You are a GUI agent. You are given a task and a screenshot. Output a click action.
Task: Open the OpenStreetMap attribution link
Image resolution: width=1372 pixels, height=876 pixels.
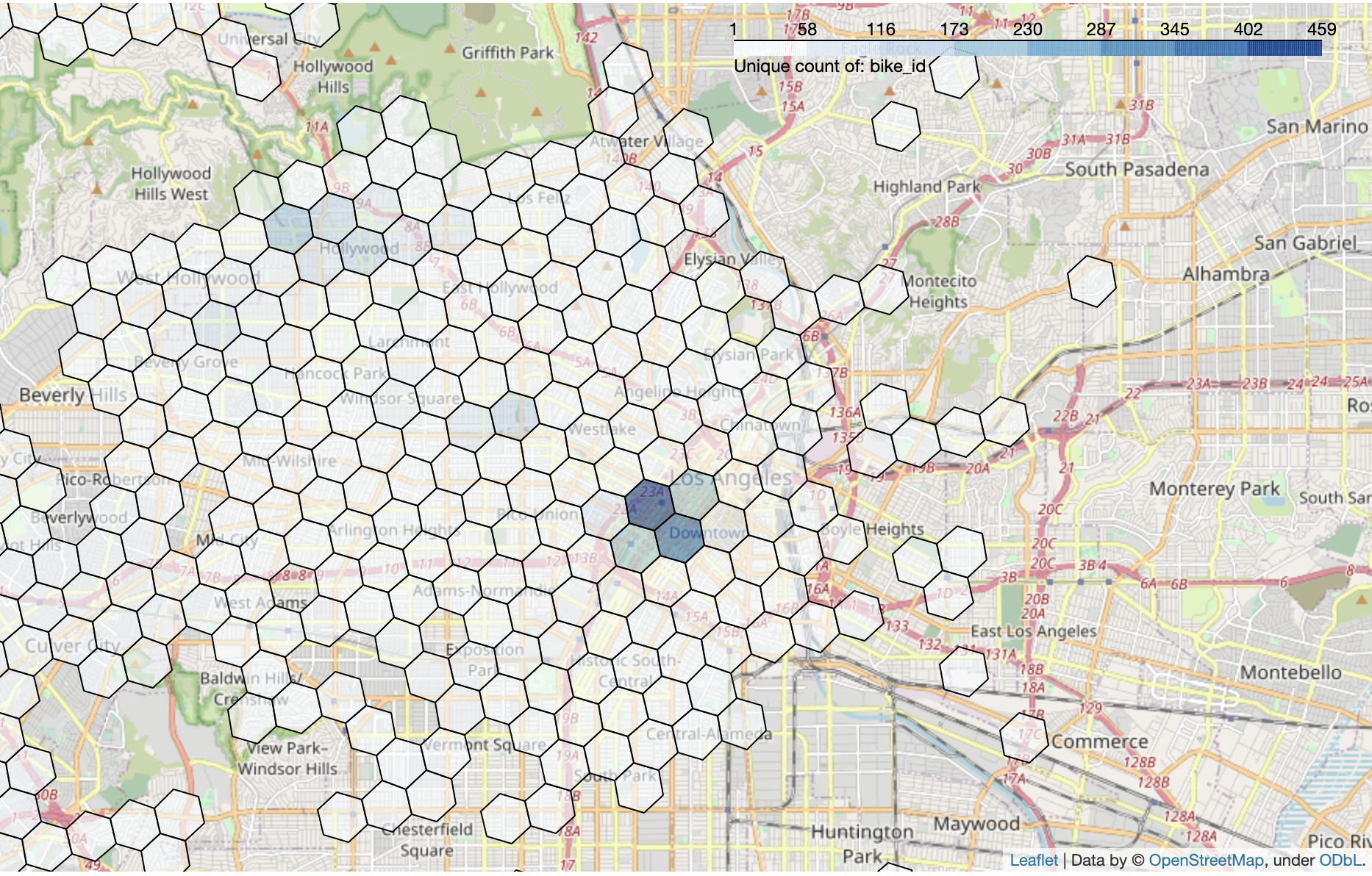pos(1206,860)
